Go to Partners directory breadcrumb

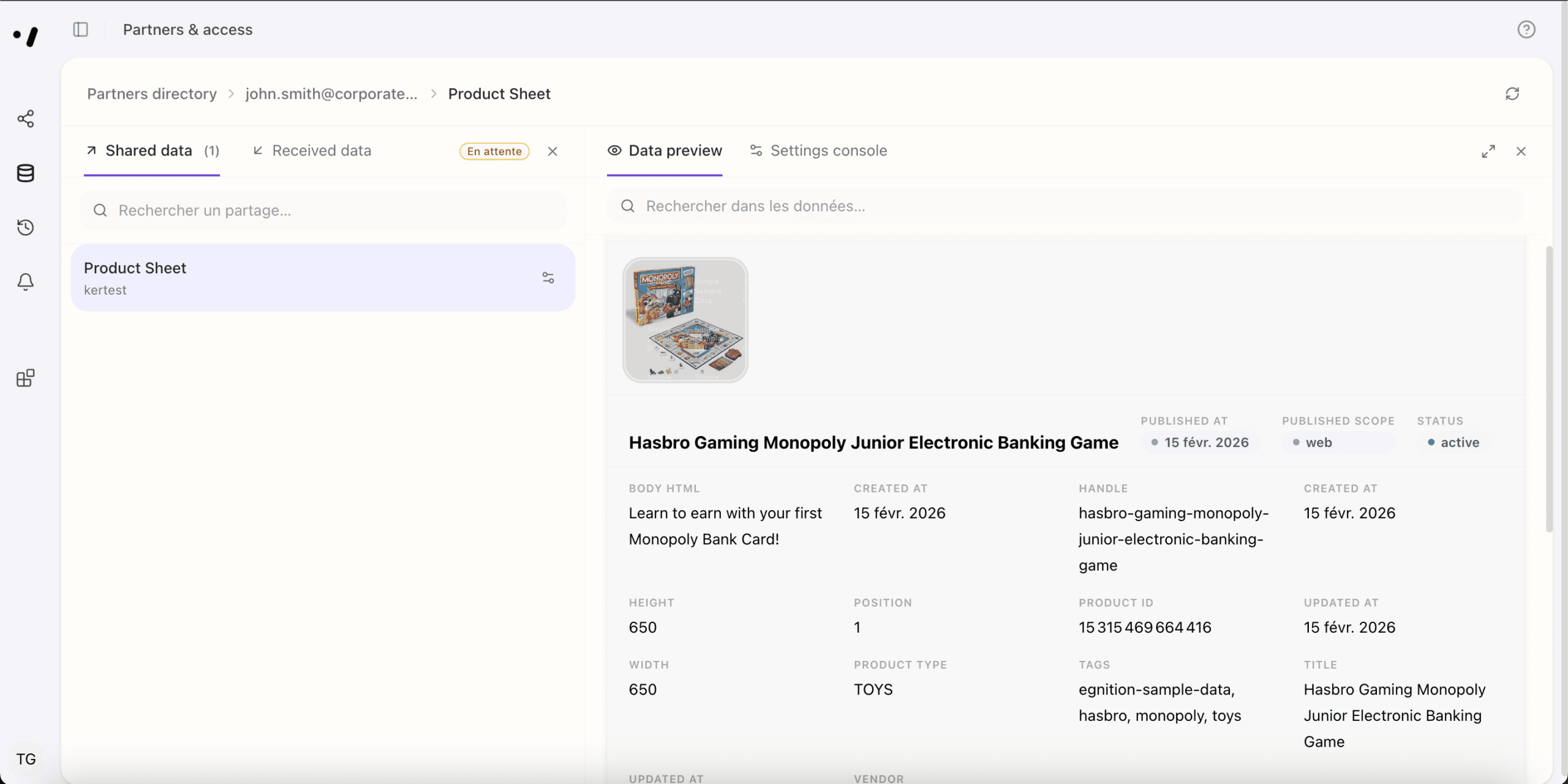coord(152,94)
